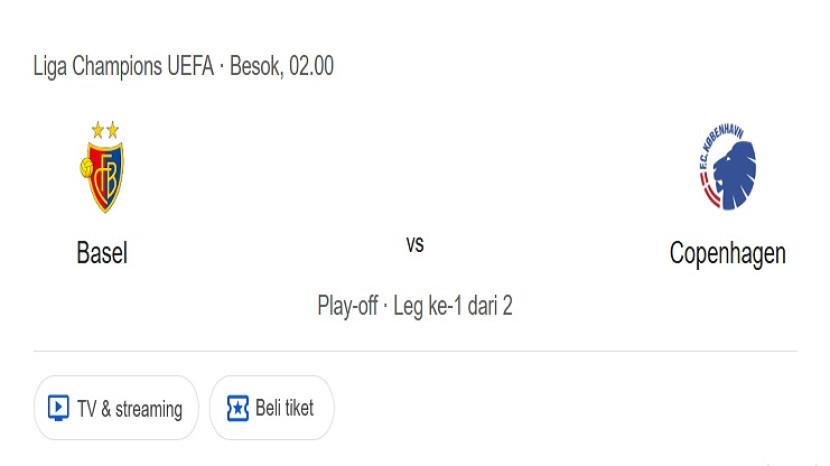This screenshot has height=466, width=830.
Task: Open the Liga Champions UEFA link
Action: 123,67
